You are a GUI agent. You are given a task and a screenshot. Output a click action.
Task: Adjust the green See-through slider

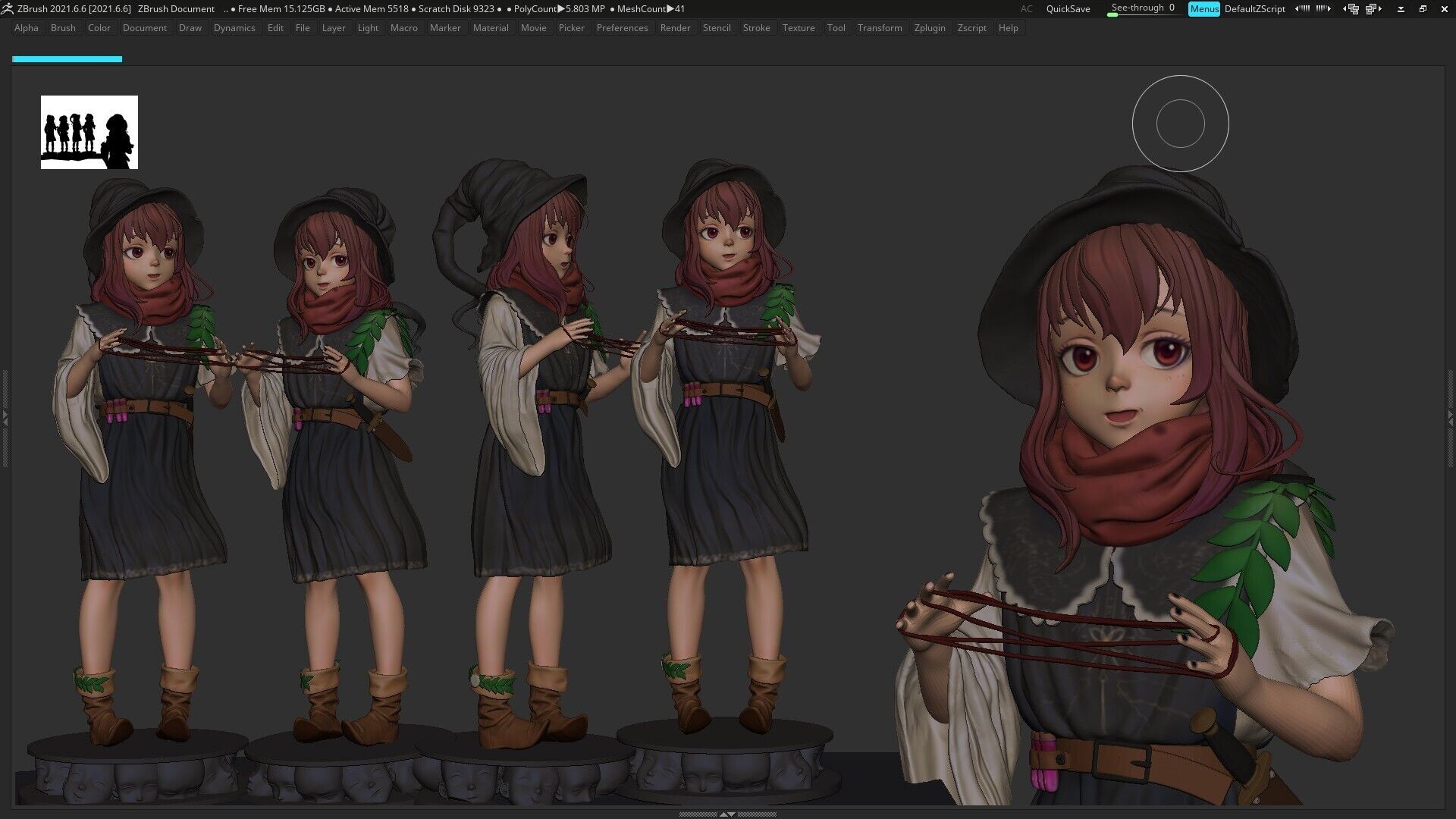pos(1112,14)
